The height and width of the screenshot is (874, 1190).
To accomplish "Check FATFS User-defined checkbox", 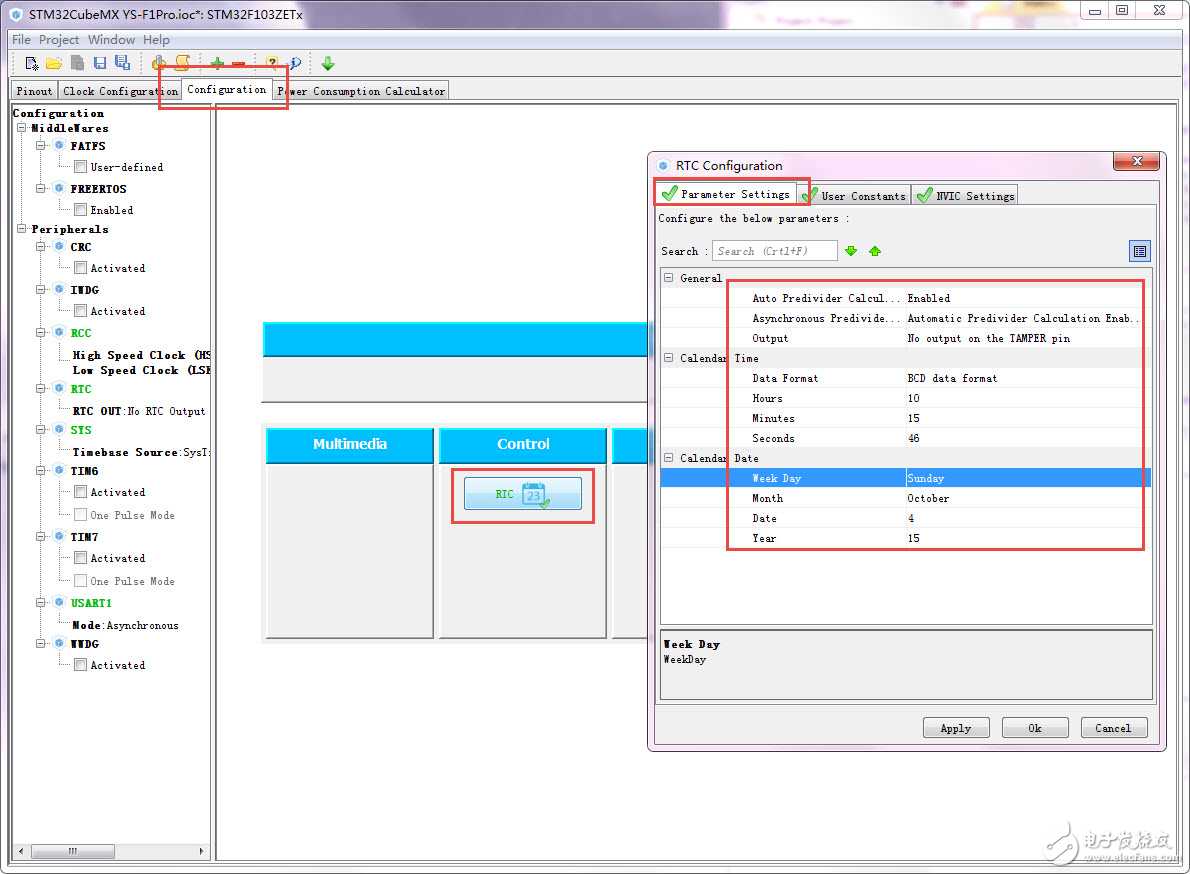I will point(80,167).
